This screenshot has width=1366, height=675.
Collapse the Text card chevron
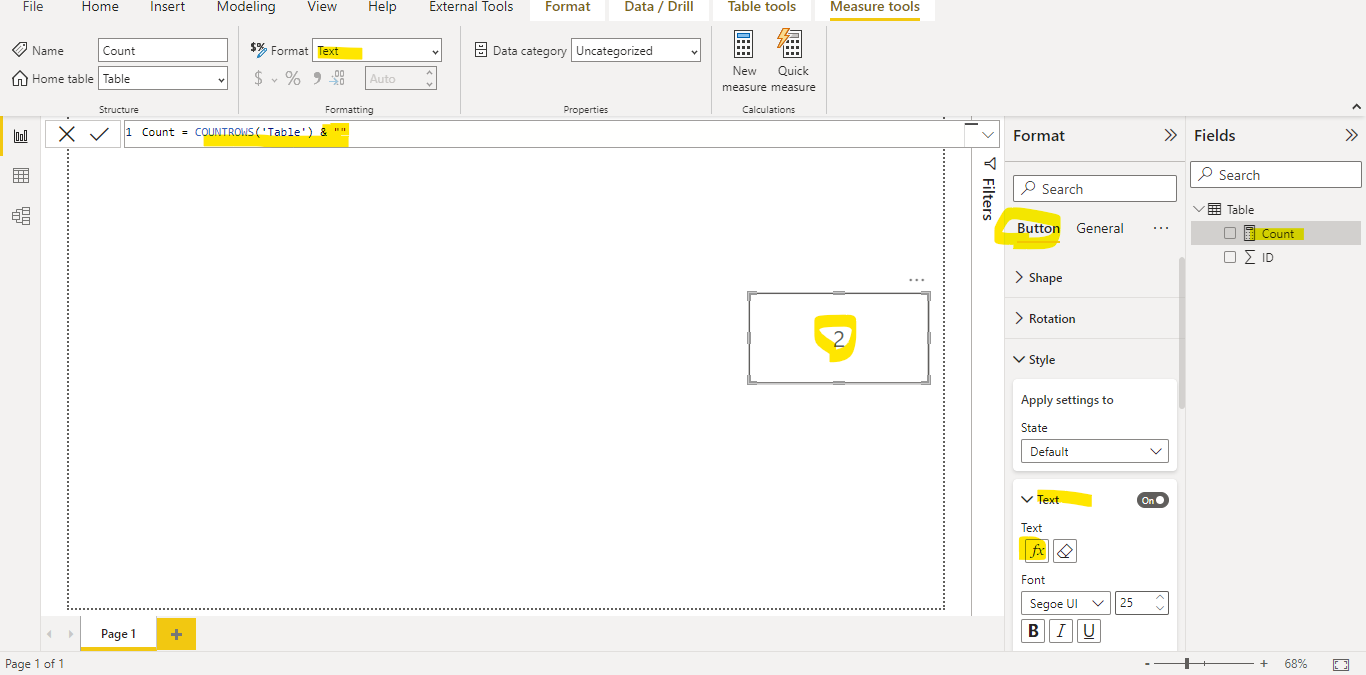click(x=1027, y=499)
